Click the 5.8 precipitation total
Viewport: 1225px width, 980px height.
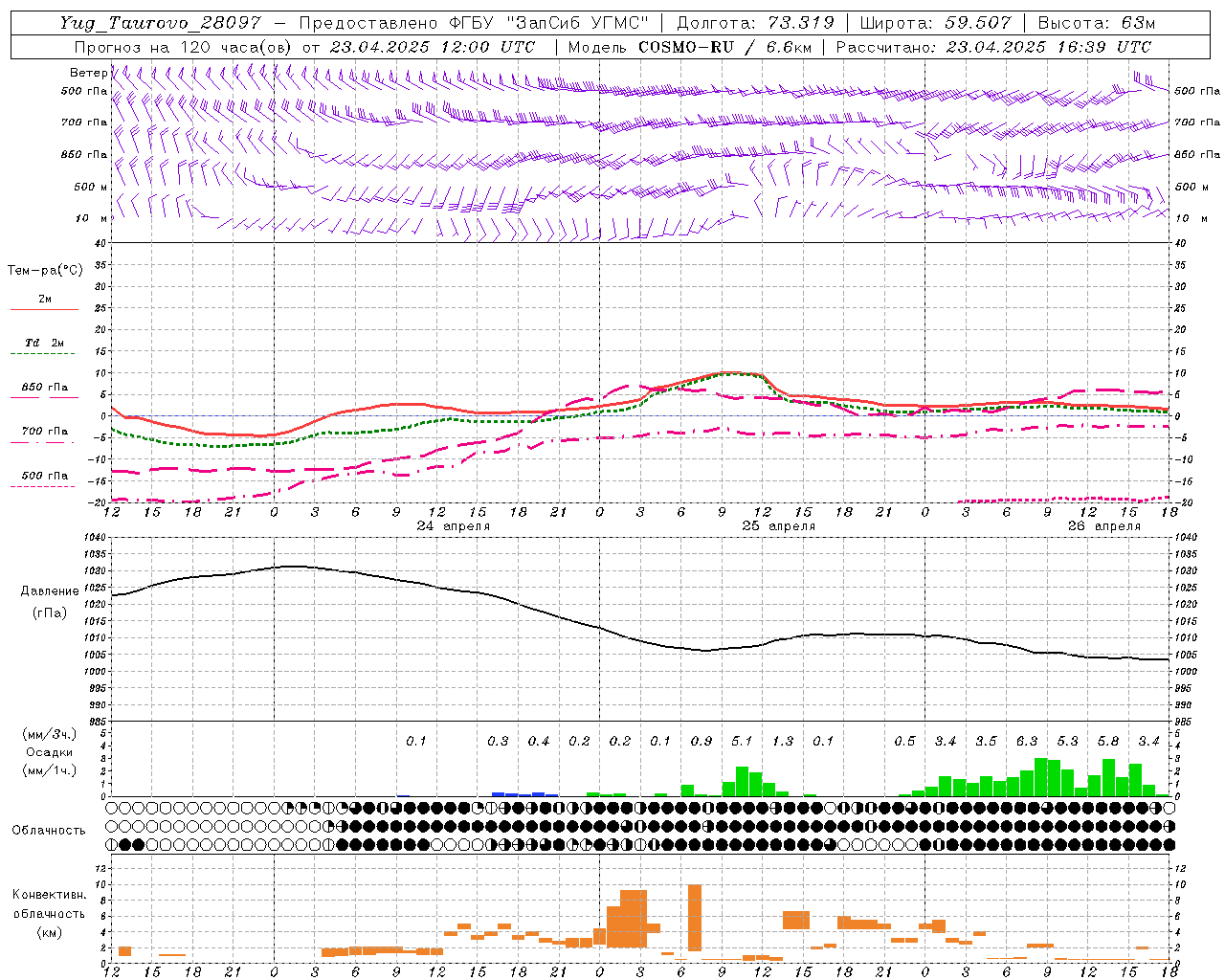point(1108,741)
